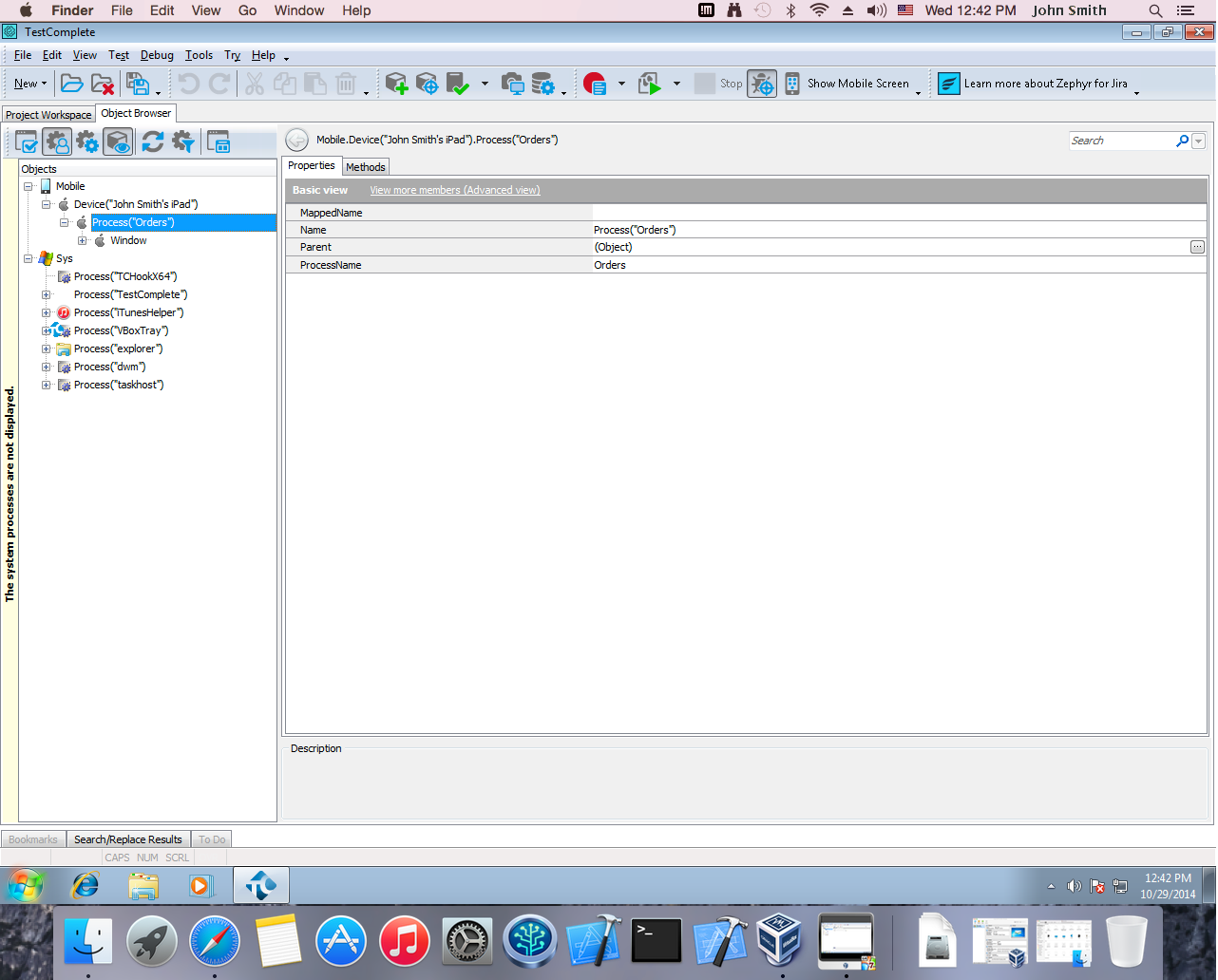The height and width of the screenshot is (980, 1218).
Task: Click the Add Object box icon with plus
Action: click(396, 84)
